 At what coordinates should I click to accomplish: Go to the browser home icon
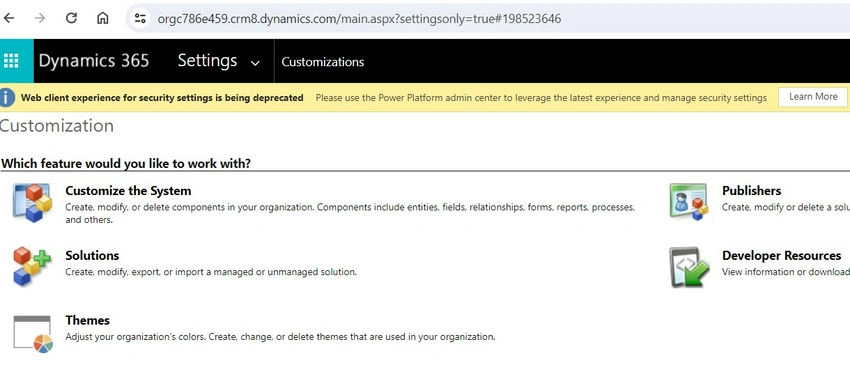pos(102,18)
